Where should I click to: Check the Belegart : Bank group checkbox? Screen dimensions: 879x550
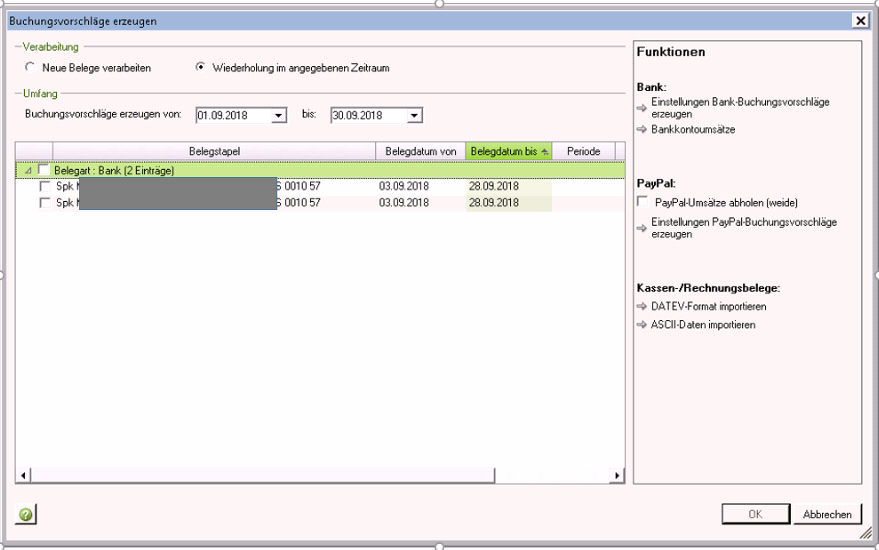[44, 170]
